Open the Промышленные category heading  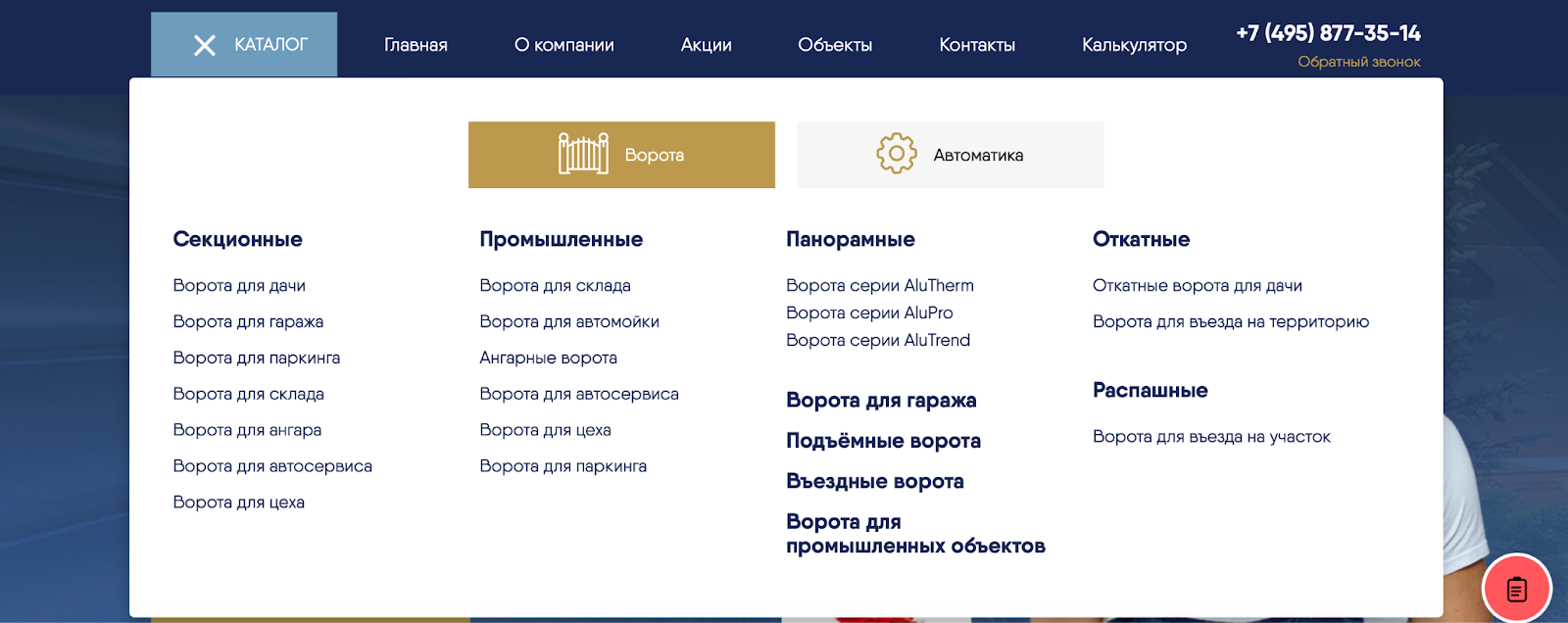coord(562,239)
